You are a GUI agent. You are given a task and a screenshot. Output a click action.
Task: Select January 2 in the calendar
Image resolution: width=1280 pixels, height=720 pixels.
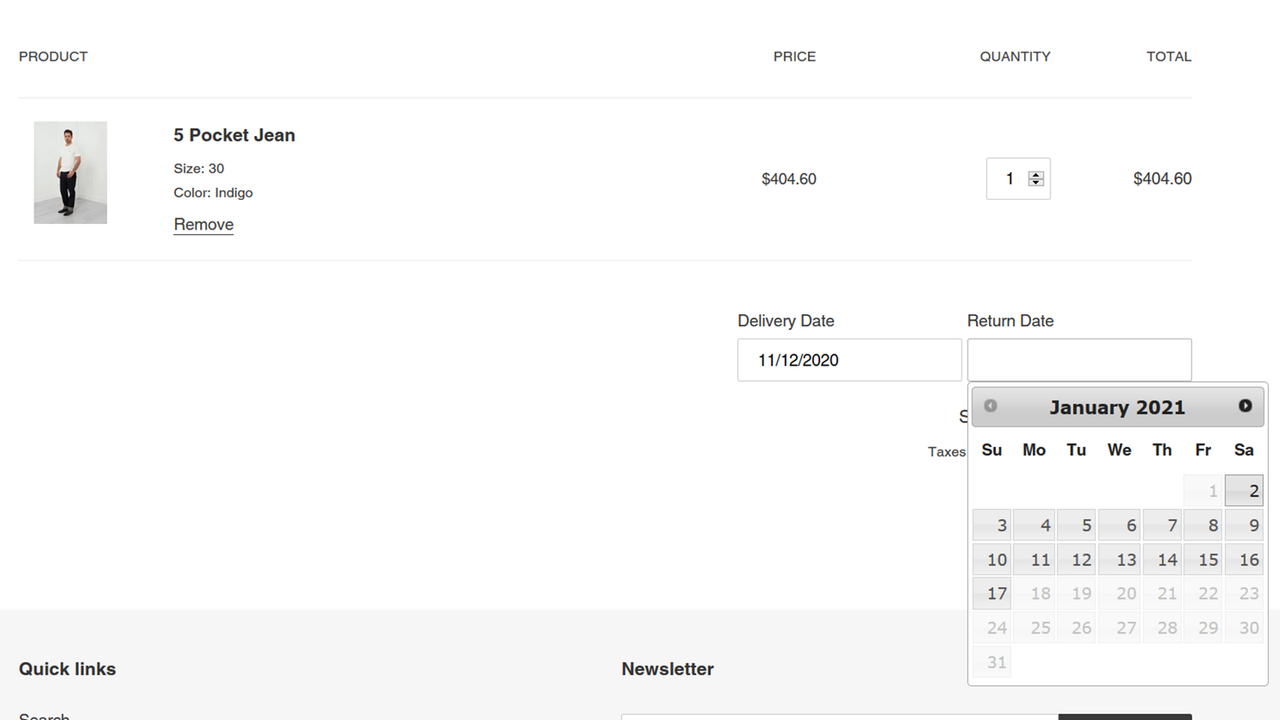point(1244,490)
